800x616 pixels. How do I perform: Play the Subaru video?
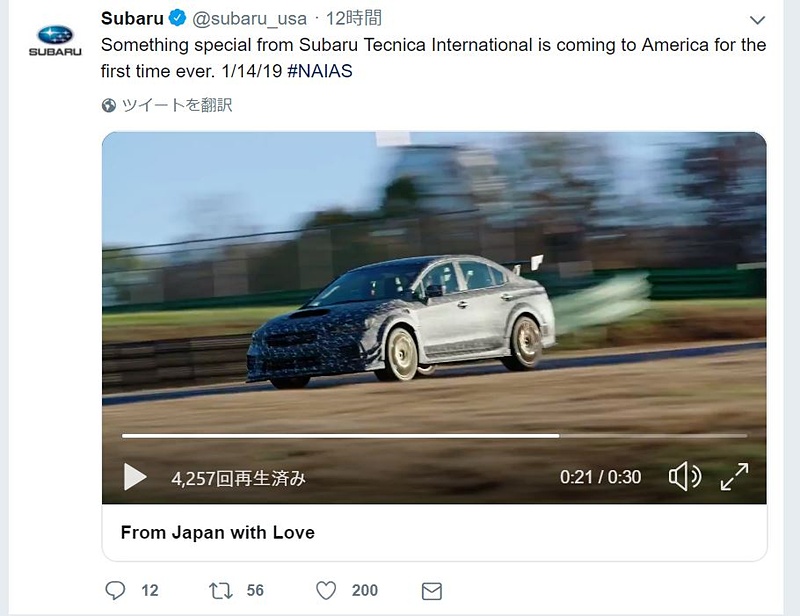point(135,477)
